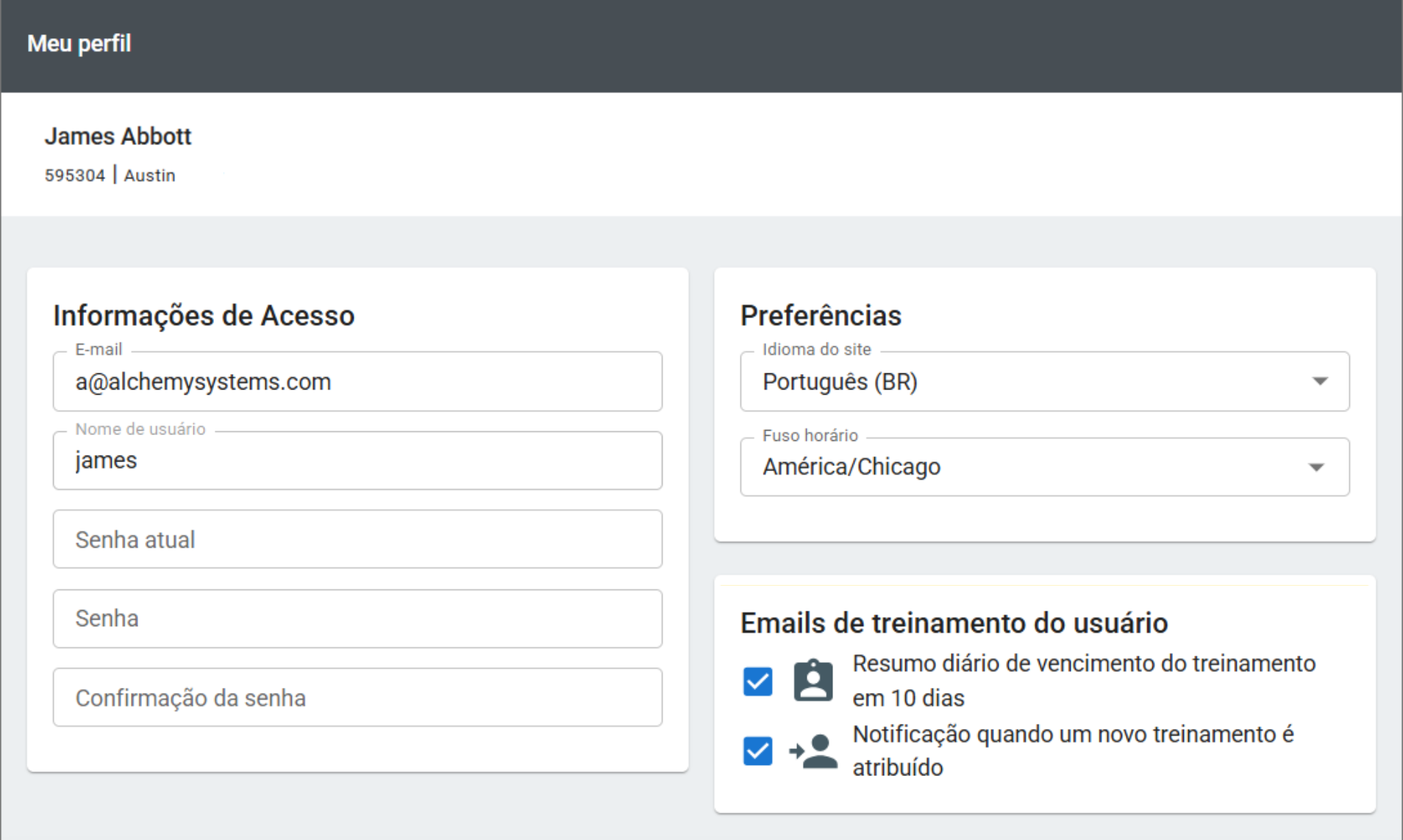This screenshot has height=840, width=1403.
Task: Click the Informações de Acesso heading
Action: (x=203, y=315)
